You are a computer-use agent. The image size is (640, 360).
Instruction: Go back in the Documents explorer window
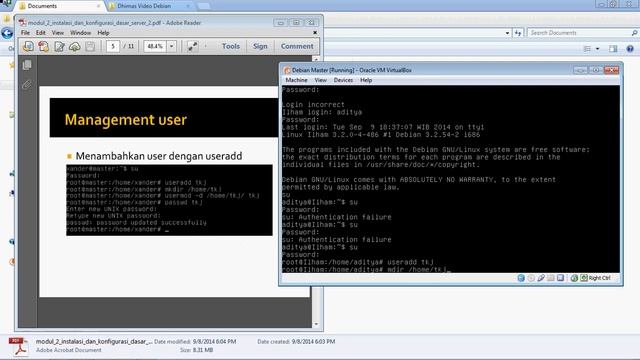[x=7, y=33]
